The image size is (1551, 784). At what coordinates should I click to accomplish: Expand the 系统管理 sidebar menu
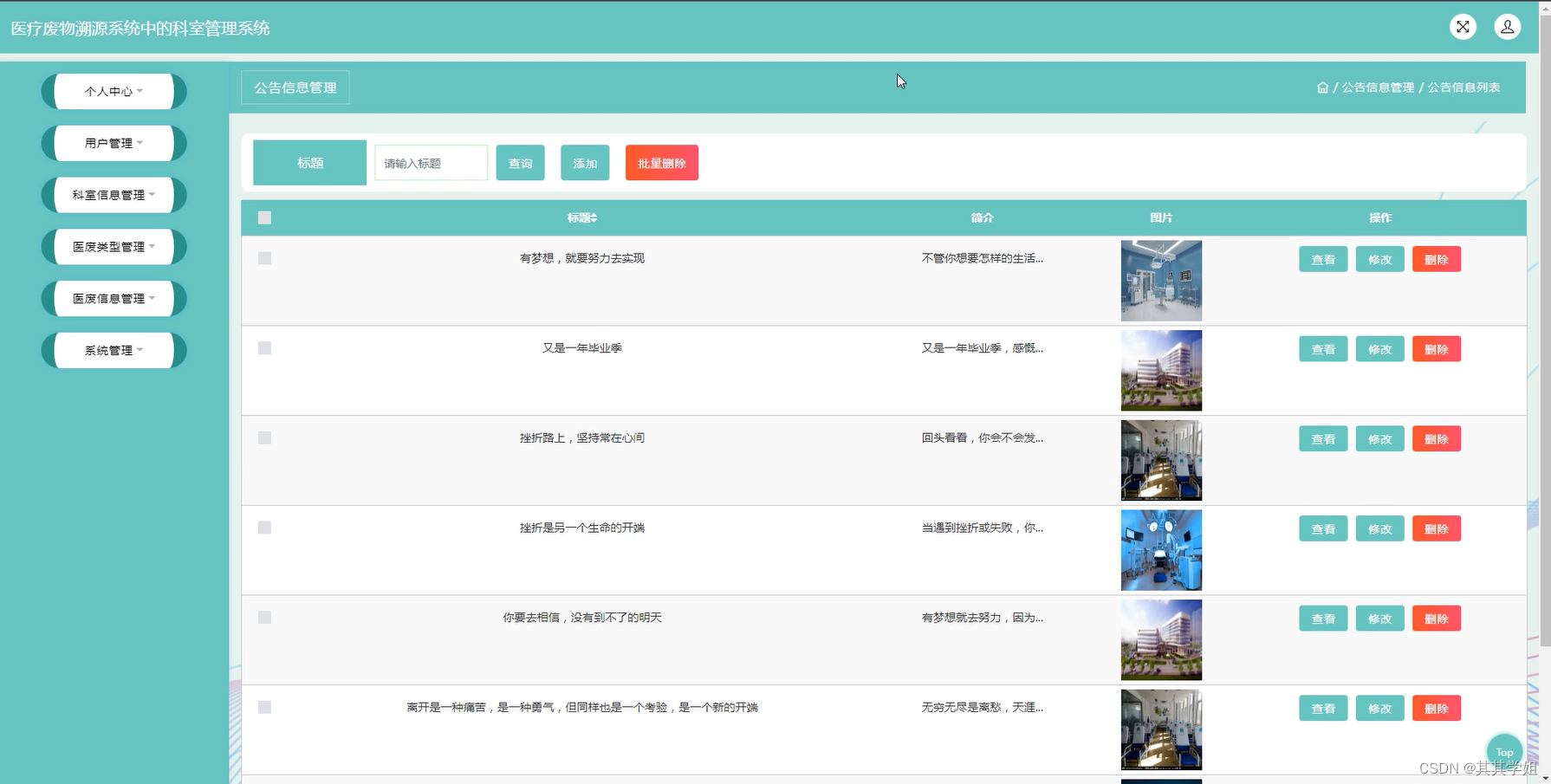point(113,350)
